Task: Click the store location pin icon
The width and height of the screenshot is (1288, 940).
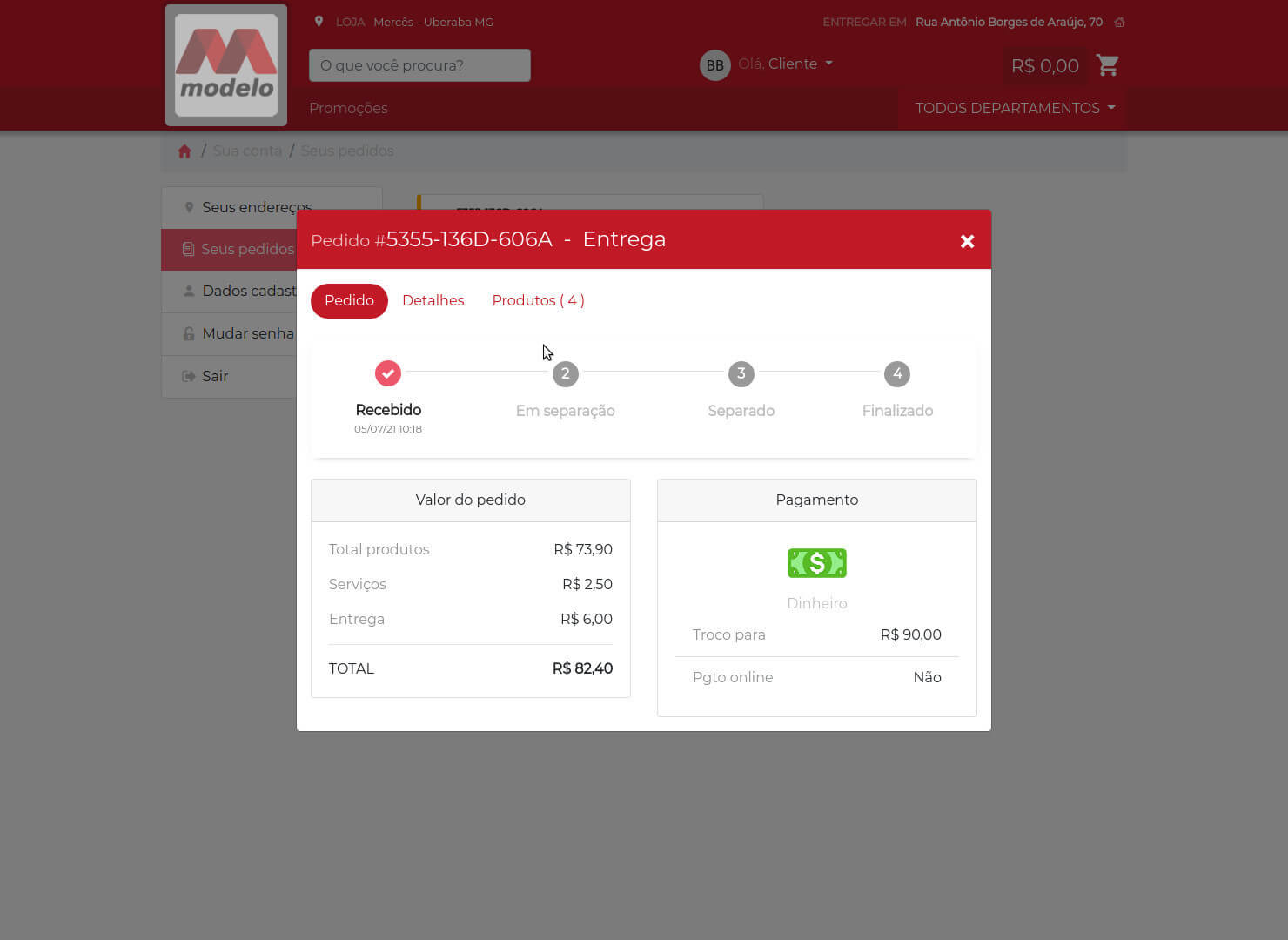Action: click(x=319, y=22)
